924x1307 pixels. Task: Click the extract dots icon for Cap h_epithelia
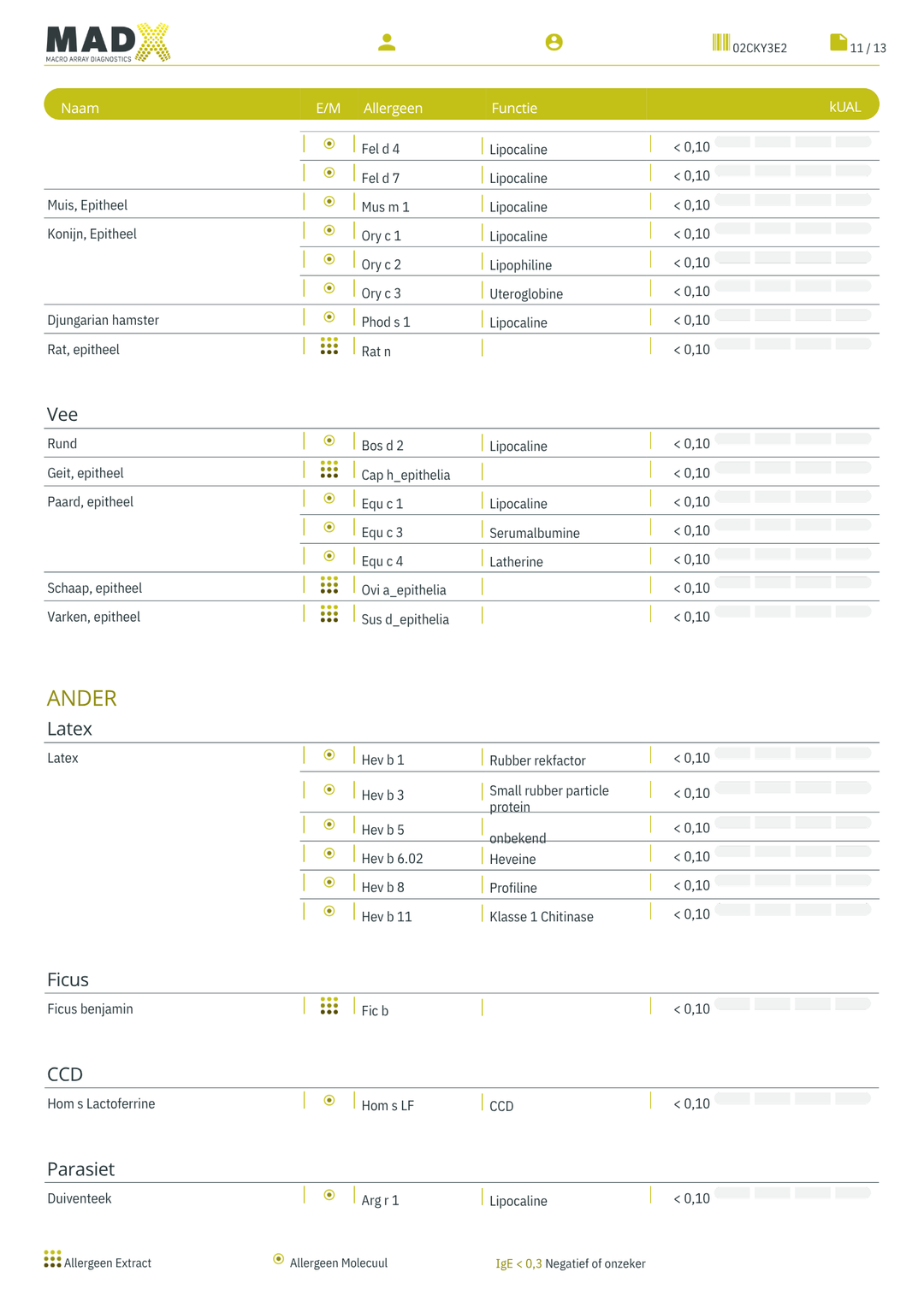tap(329, 470)
